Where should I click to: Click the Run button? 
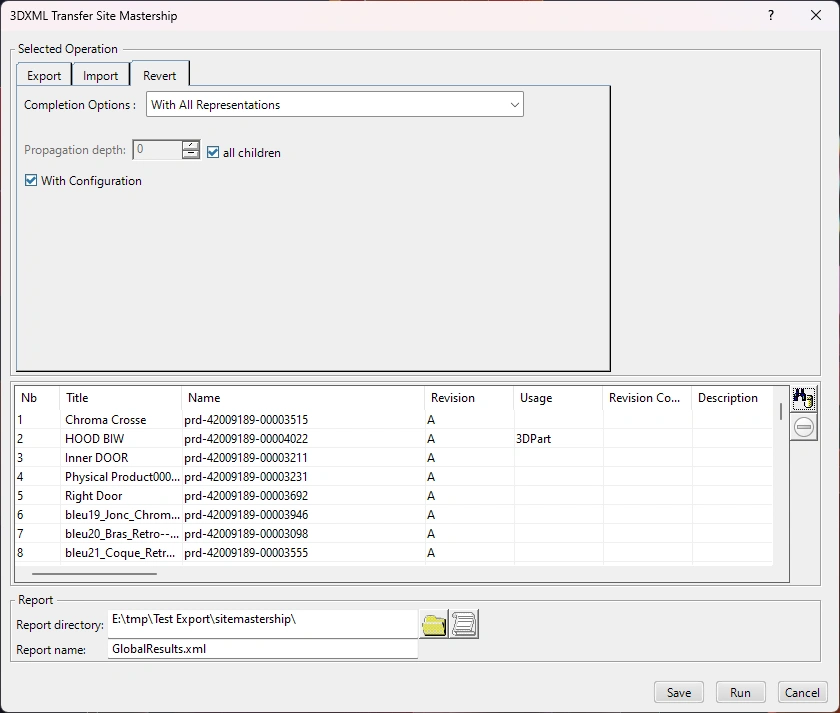click(740, 693)
